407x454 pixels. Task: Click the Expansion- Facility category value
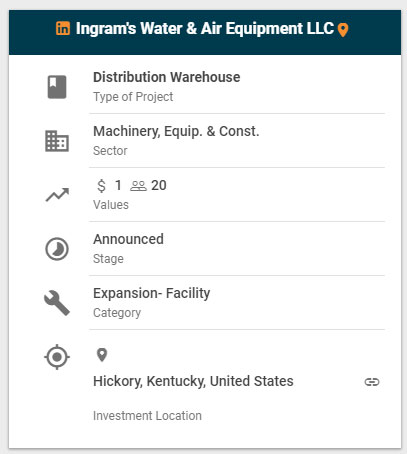(x=152, y=293)
